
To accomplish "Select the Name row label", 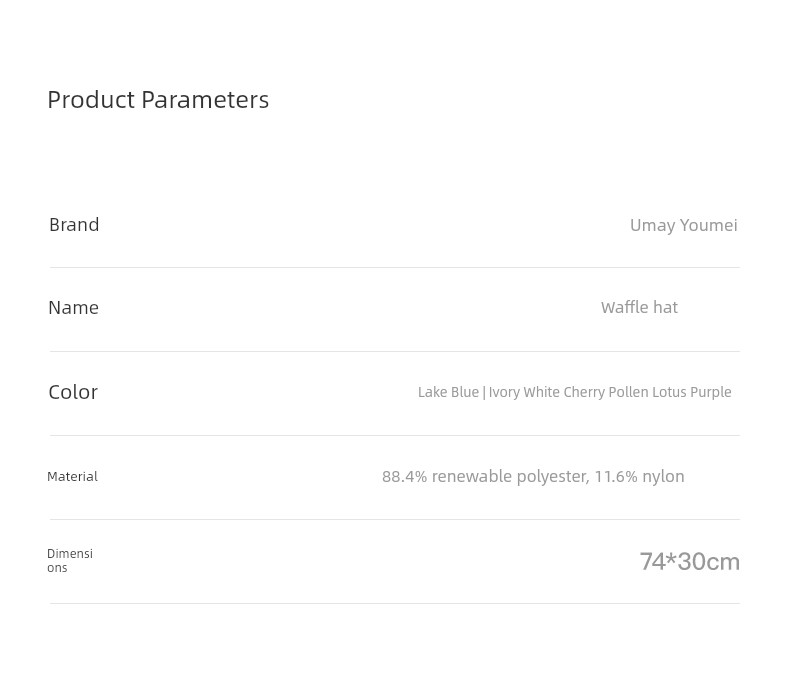I will [74, 307].
